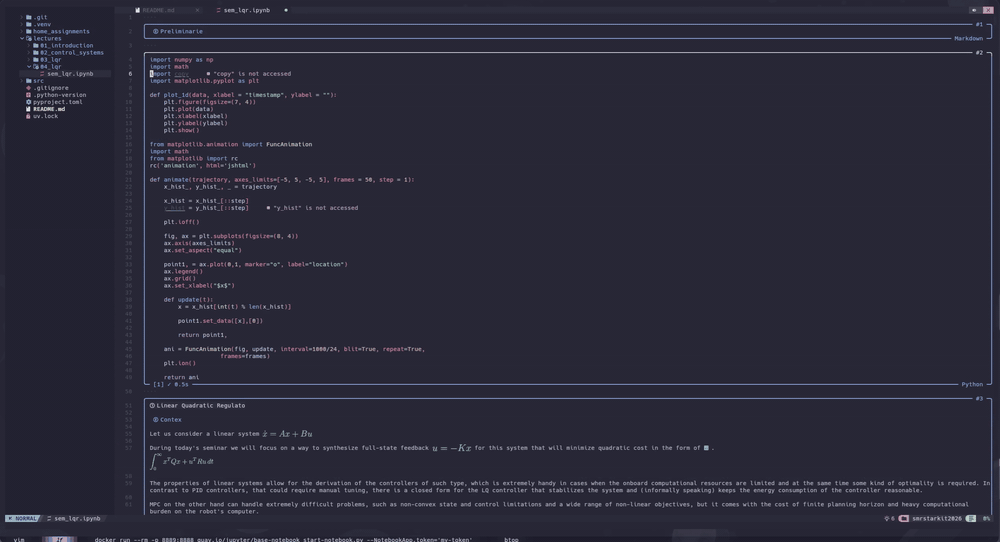Click the smrstarkit2026 statusline entry
Viewport: 1000px width, 542px height.
tap(937, 519)
